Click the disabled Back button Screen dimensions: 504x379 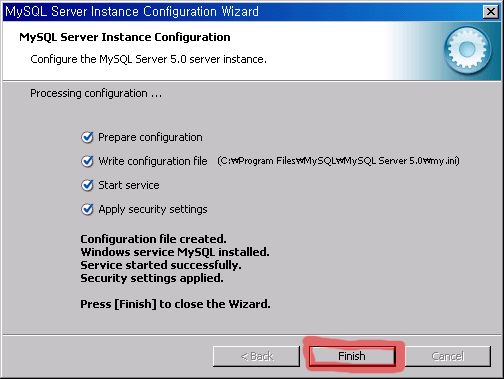coord(256,356)
